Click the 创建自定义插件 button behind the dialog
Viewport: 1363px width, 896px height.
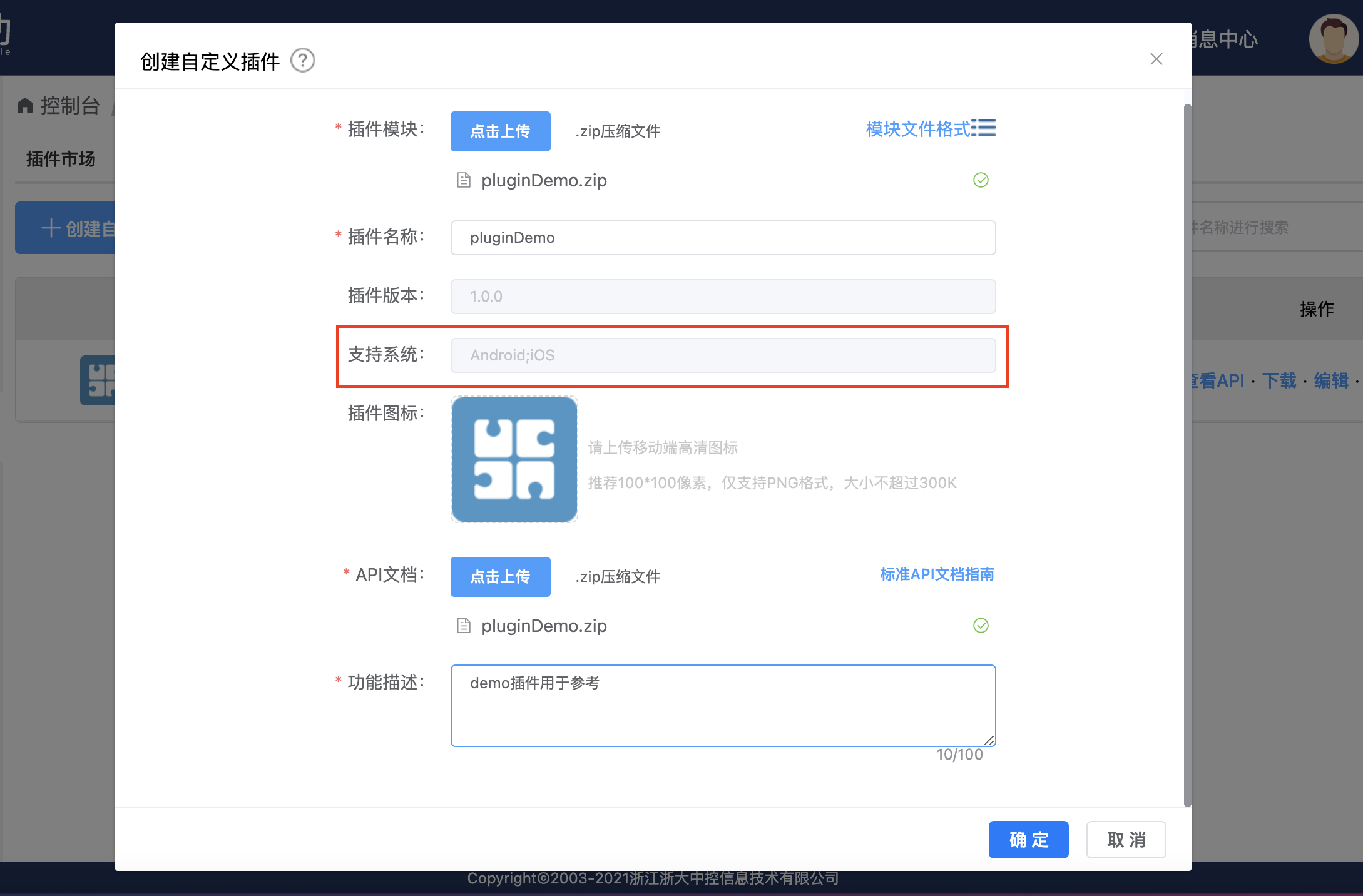click(x=65, y=228)
